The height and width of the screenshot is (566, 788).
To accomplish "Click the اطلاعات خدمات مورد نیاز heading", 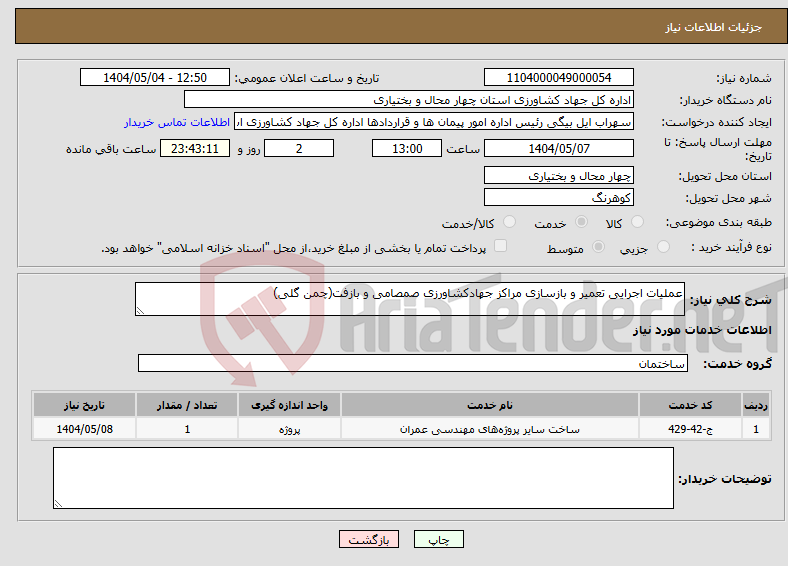I will click(x=702, y=330).
